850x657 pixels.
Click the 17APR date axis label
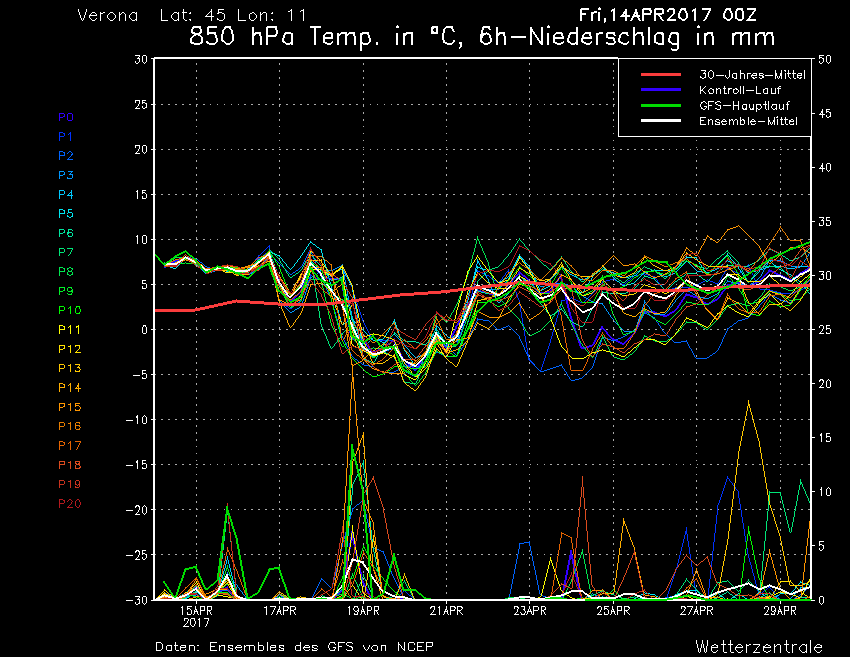click(x=280, y=611)
